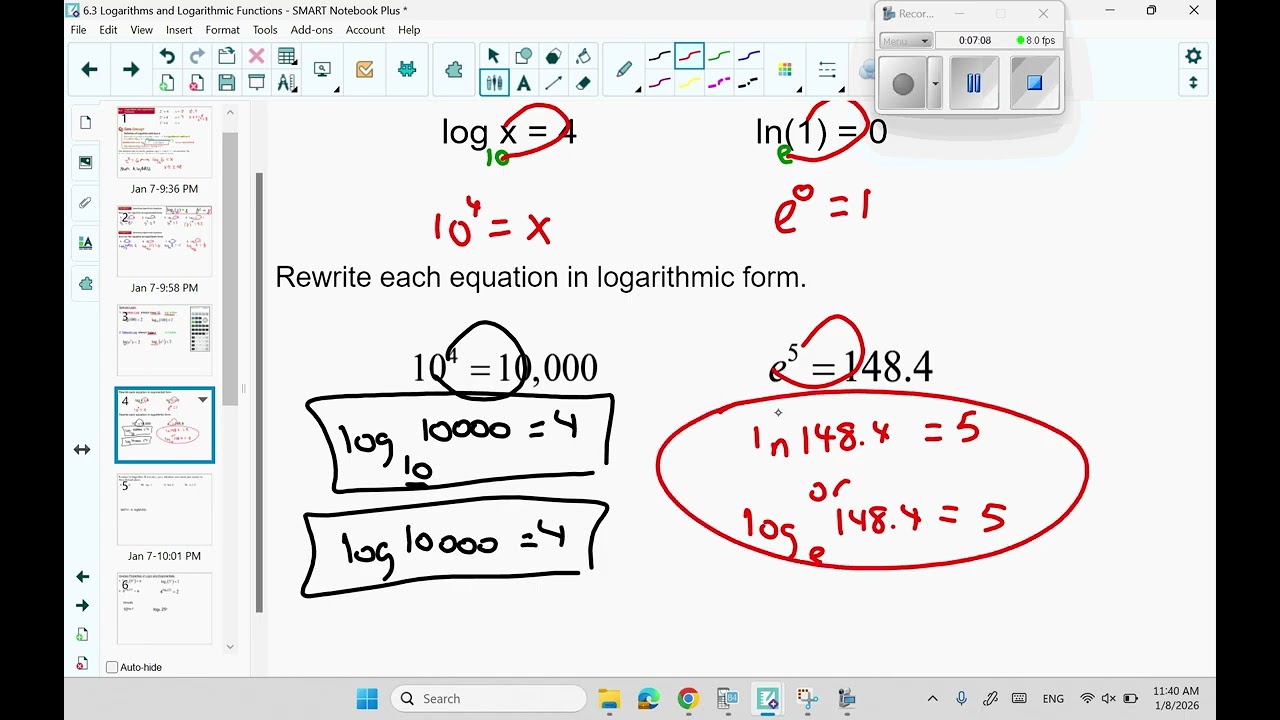Click the Redo icon
The width and height of the screenshot is (1280, 720).
pos(197,56)
